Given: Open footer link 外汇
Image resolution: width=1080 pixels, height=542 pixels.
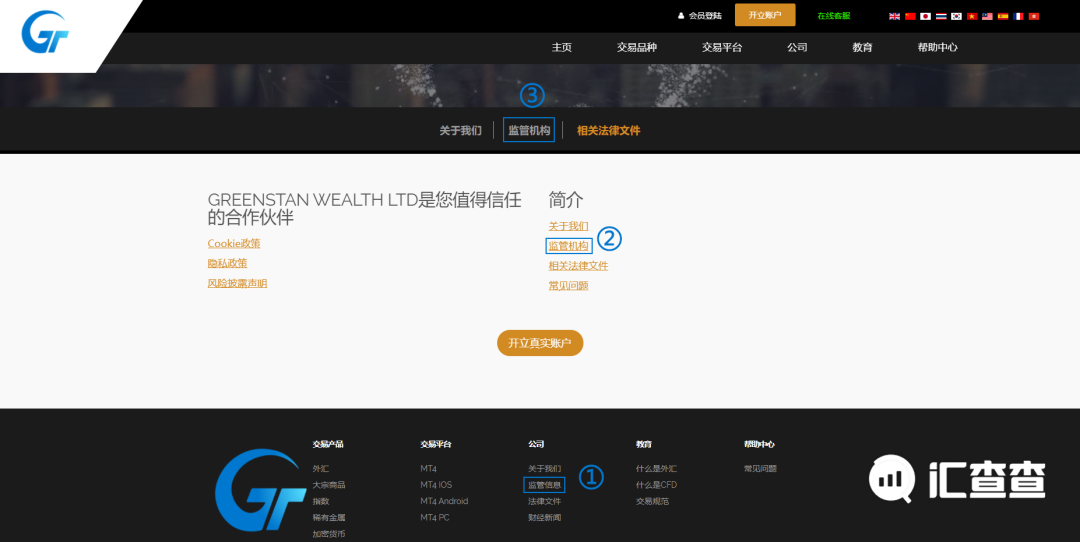Looking at the screenshot, I should click(320, 468).
